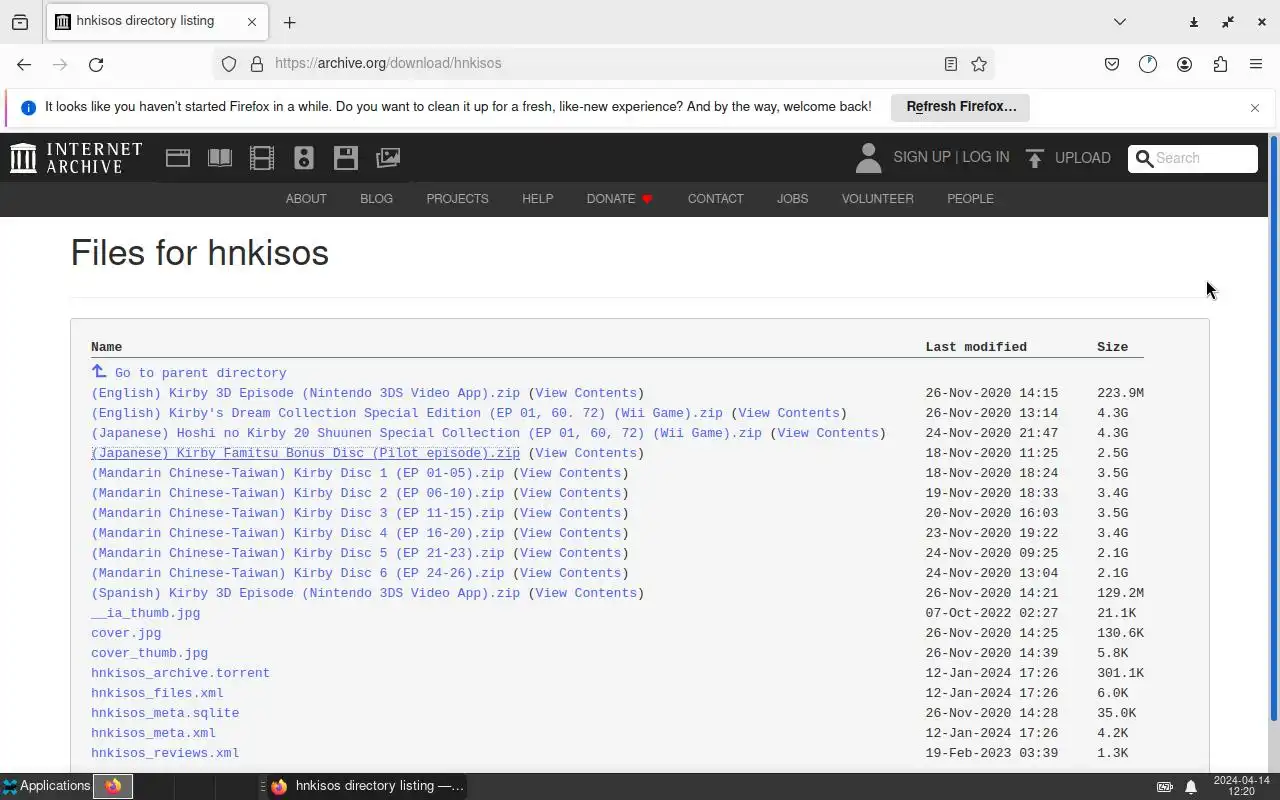The width and height of the screenshot is (1280, 800).
Task: Click LOG IN link
Action: point(985,158)
